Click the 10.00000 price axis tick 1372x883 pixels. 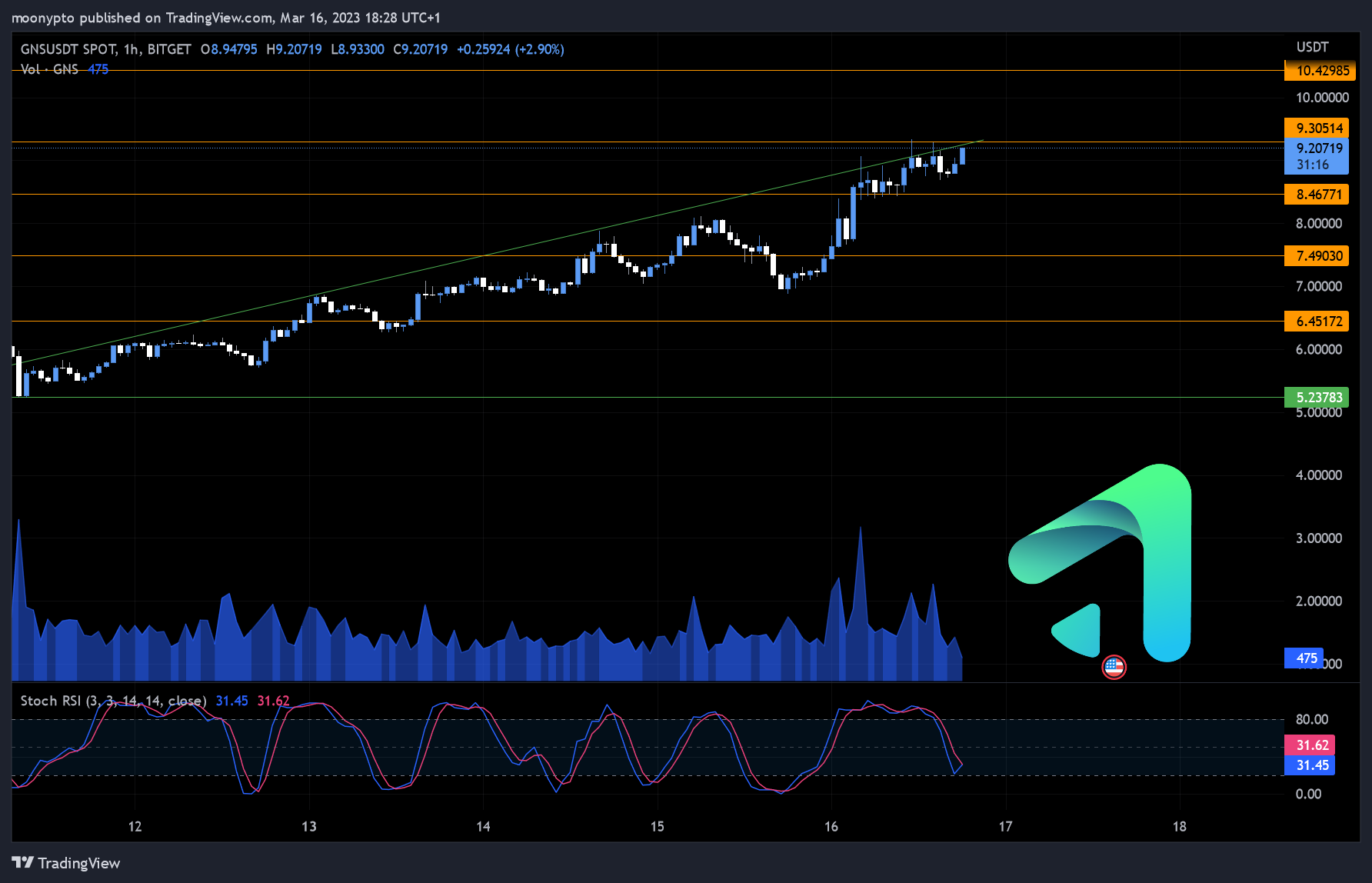coord(1322,98)
